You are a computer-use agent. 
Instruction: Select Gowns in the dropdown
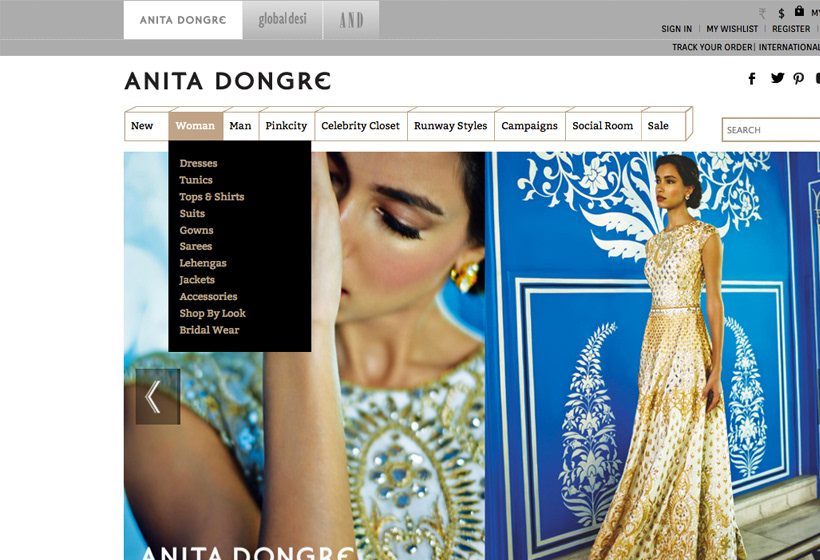196,230
